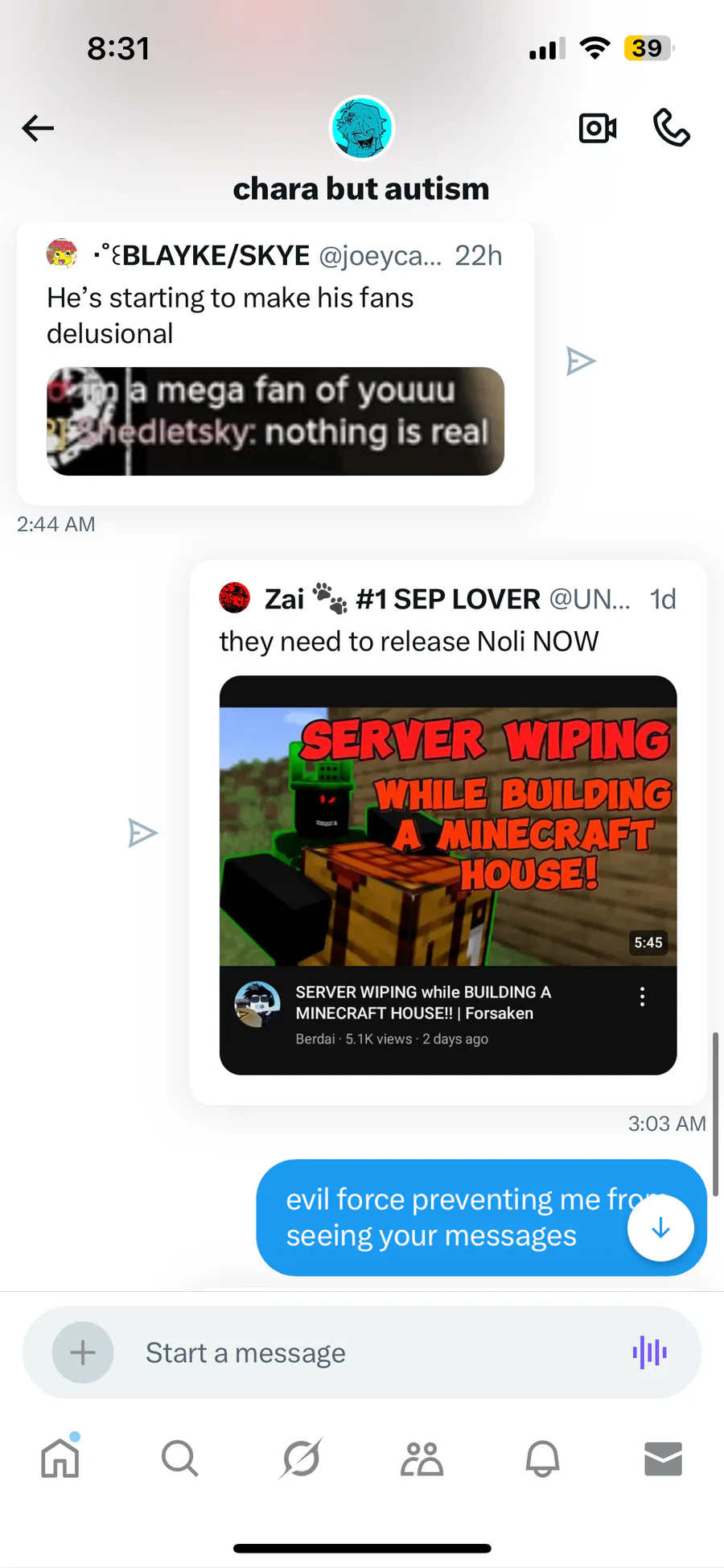Open attachment options with plus button
The height and width of the screenshot is (1568, 724).
83,1352
